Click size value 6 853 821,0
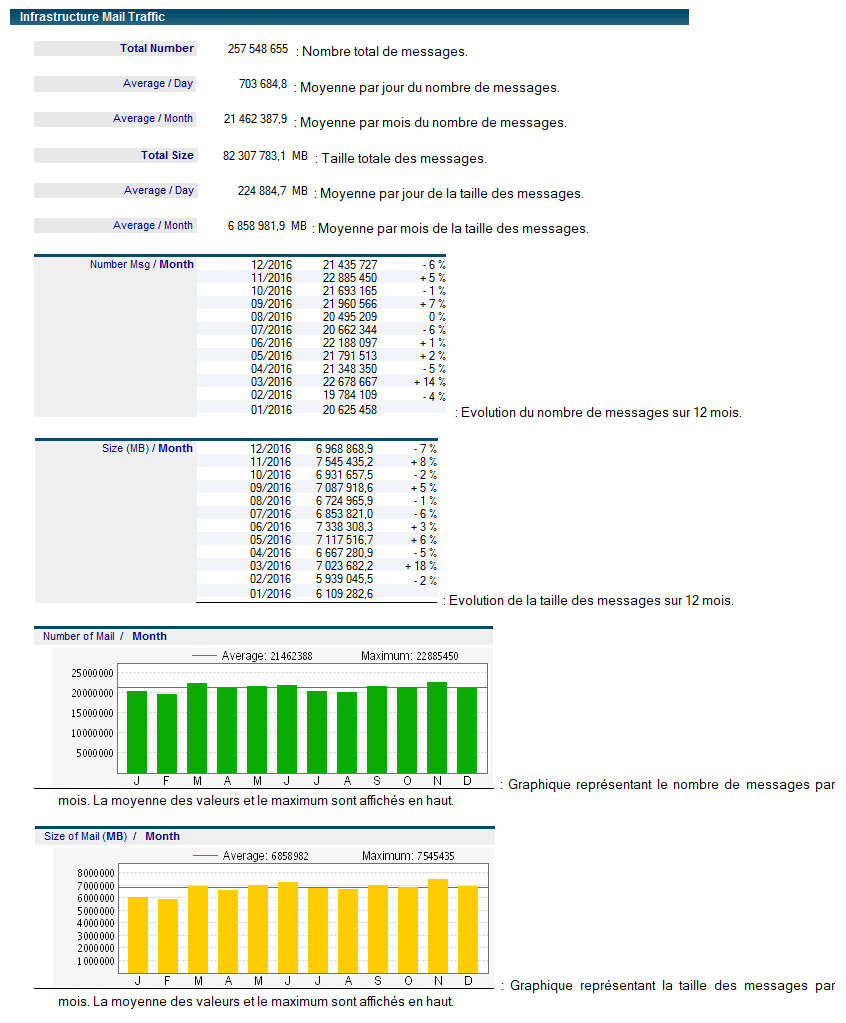 tap(344, 514)
